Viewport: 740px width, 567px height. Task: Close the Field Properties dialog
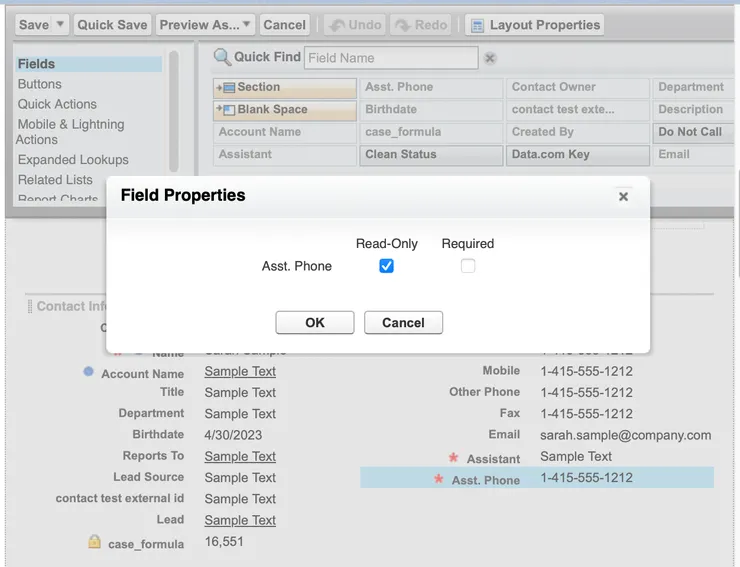(x=623, y=196)
